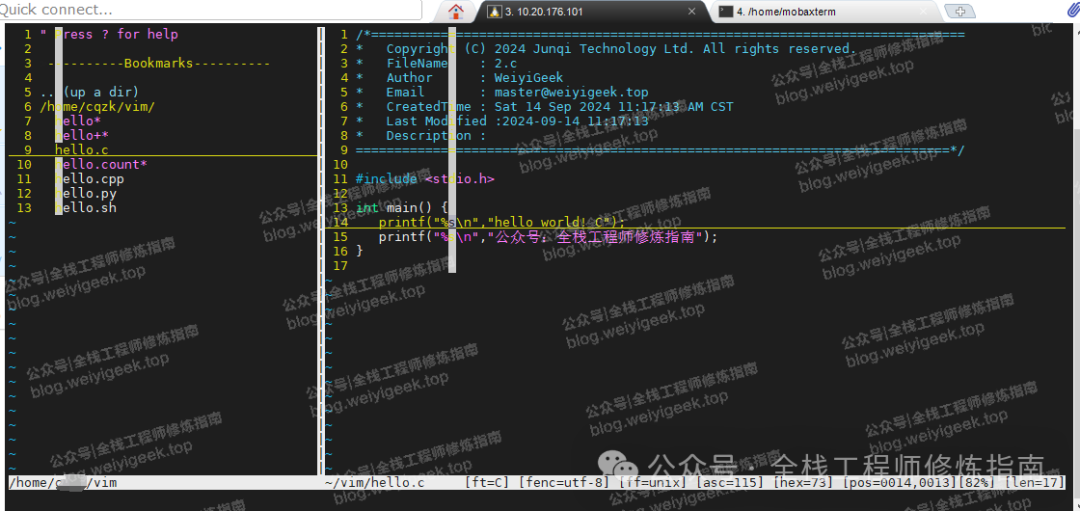
Task: Click the [ff=unix] status bar entry
Action: (654, 483)
